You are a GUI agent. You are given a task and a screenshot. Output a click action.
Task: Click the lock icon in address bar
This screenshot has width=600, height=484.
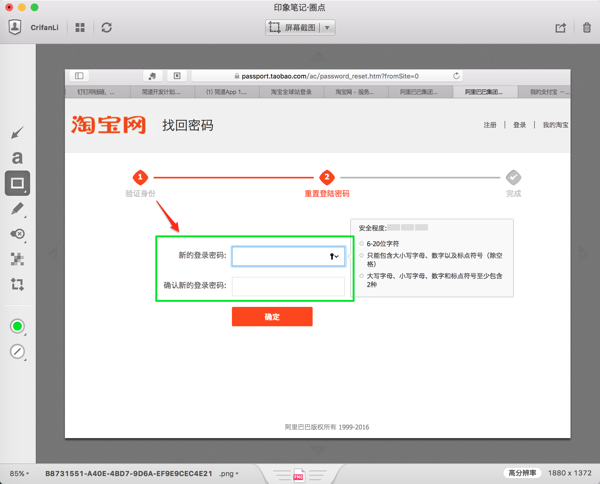tap(237, 76)
